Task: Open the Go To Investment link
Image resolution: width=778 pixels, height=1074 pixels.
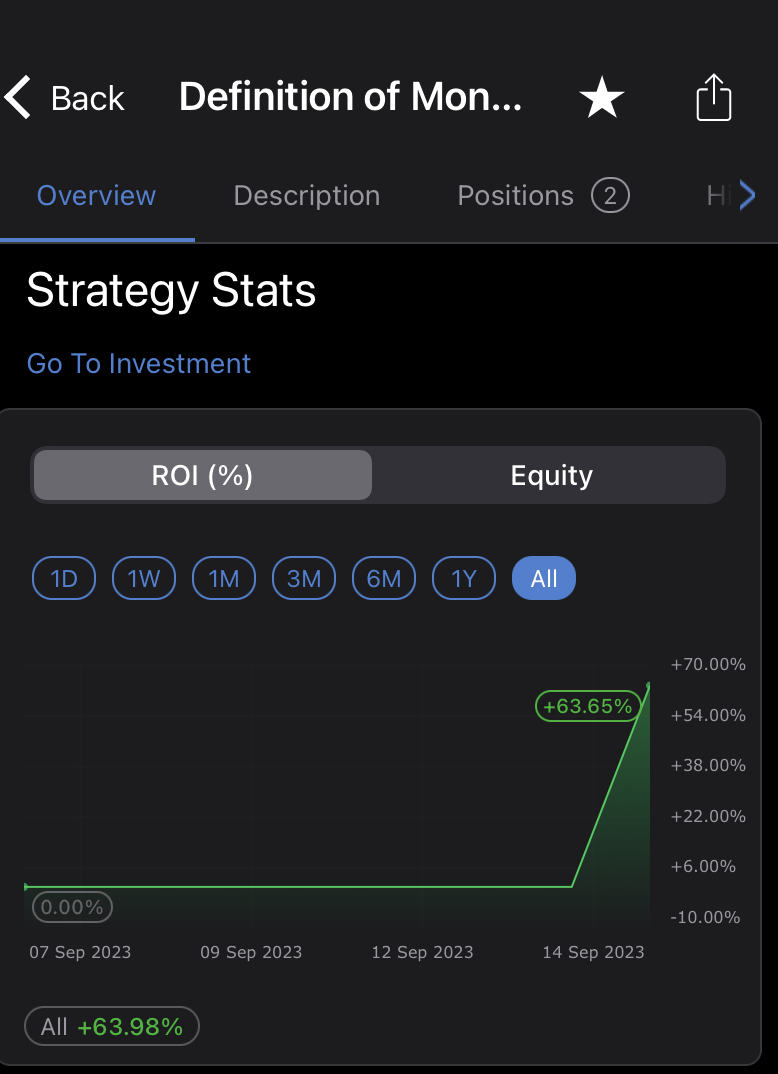Action: (139, 363)
